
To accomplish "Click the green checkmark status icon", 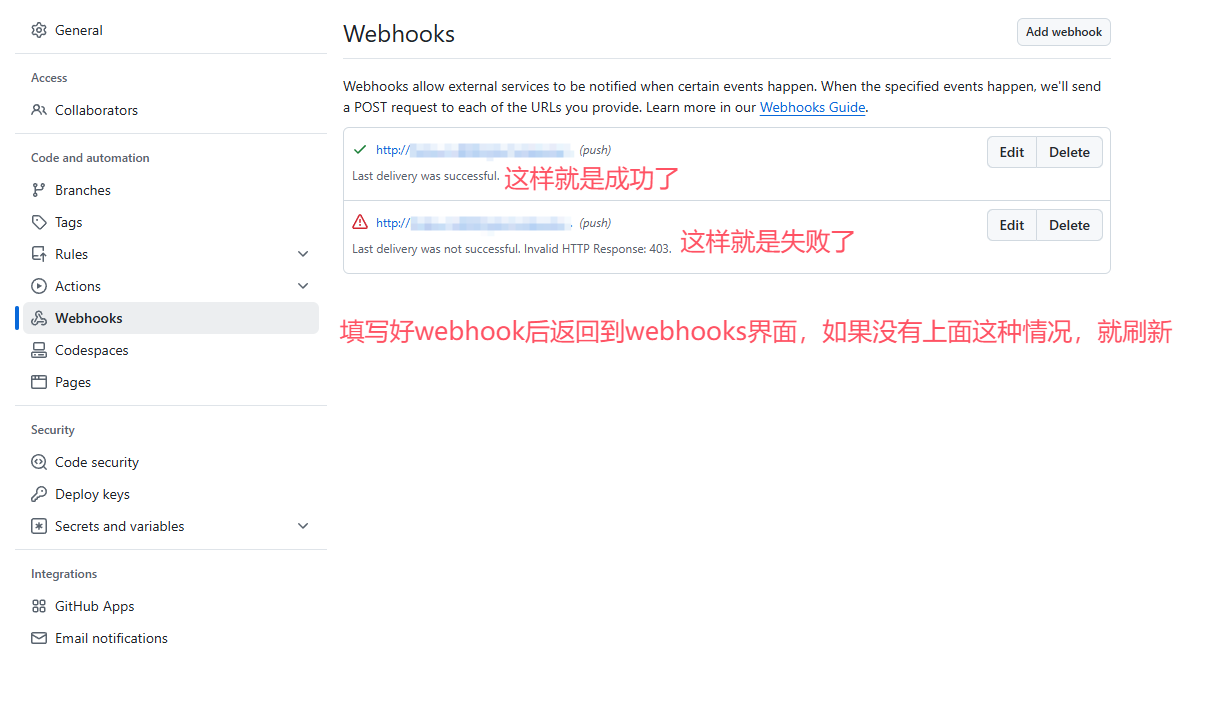I will [x=360, y=150].
